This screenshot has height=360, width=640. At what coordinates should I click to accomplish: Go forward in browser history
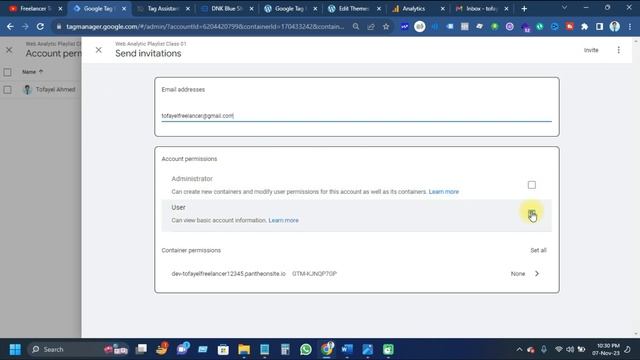[x=25, y=27]
